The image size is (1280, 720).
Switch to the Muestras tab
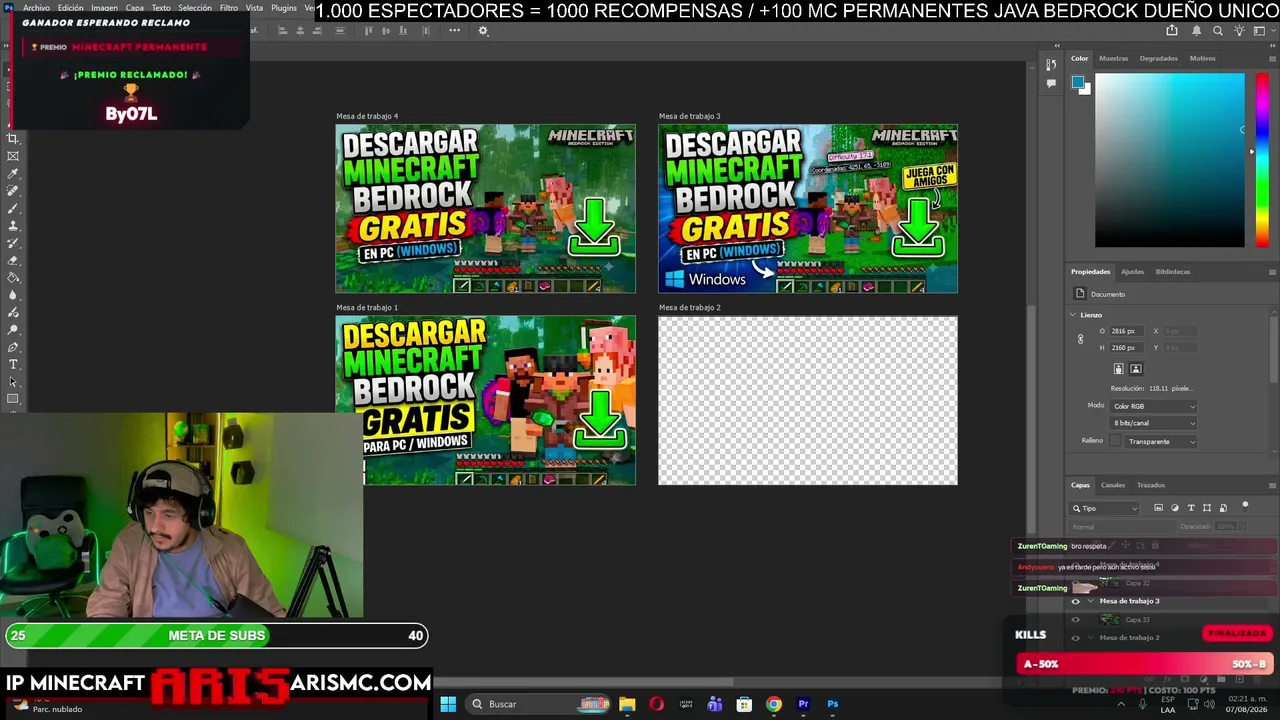click(1113, 58)
